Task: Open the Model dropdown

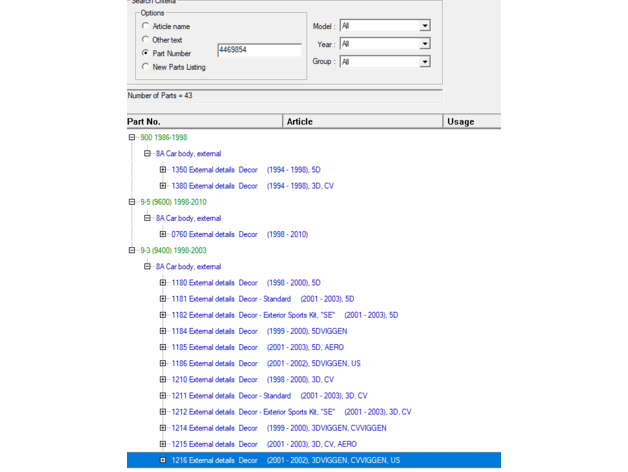Action: (x=424, y=26)
